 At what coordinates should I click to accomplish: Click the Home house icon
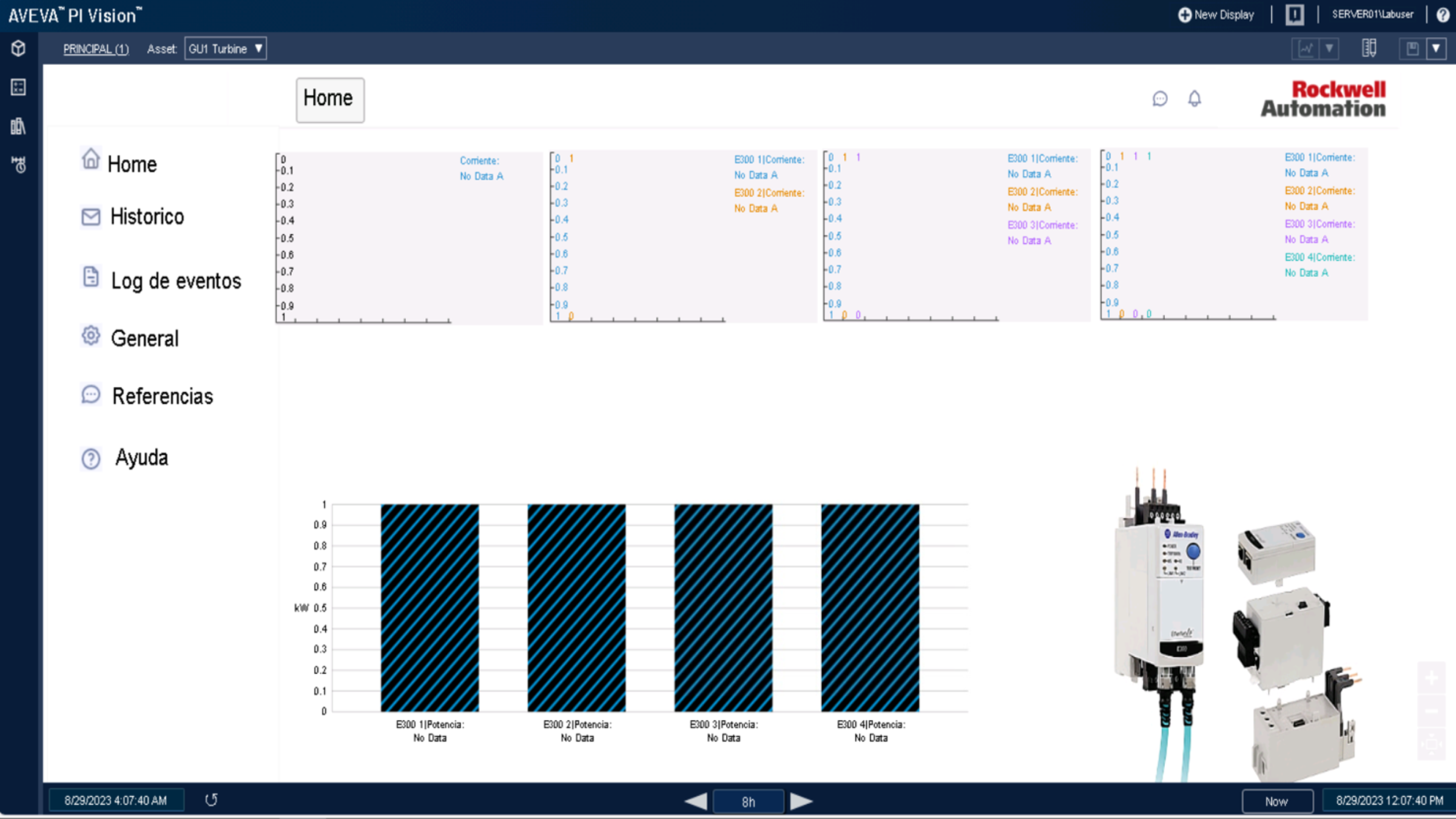point(90,159)
